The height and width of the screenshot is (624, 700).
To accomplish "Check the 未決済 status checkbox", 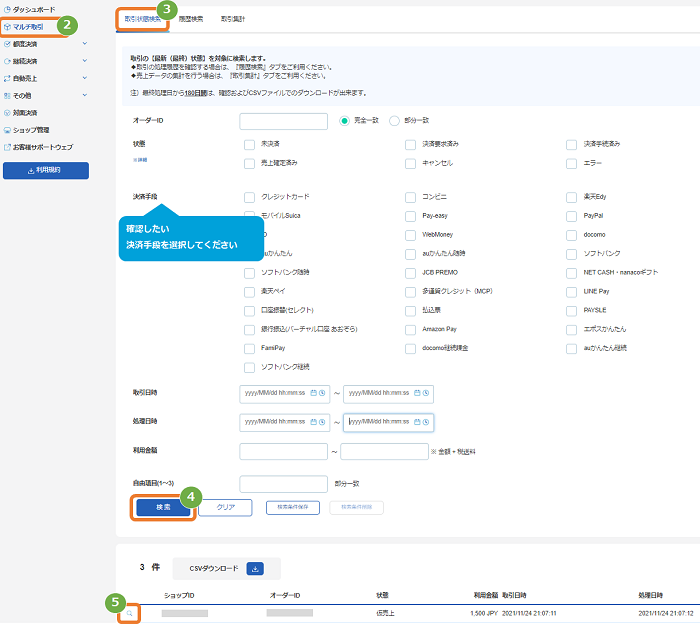I will coord(250,145).
